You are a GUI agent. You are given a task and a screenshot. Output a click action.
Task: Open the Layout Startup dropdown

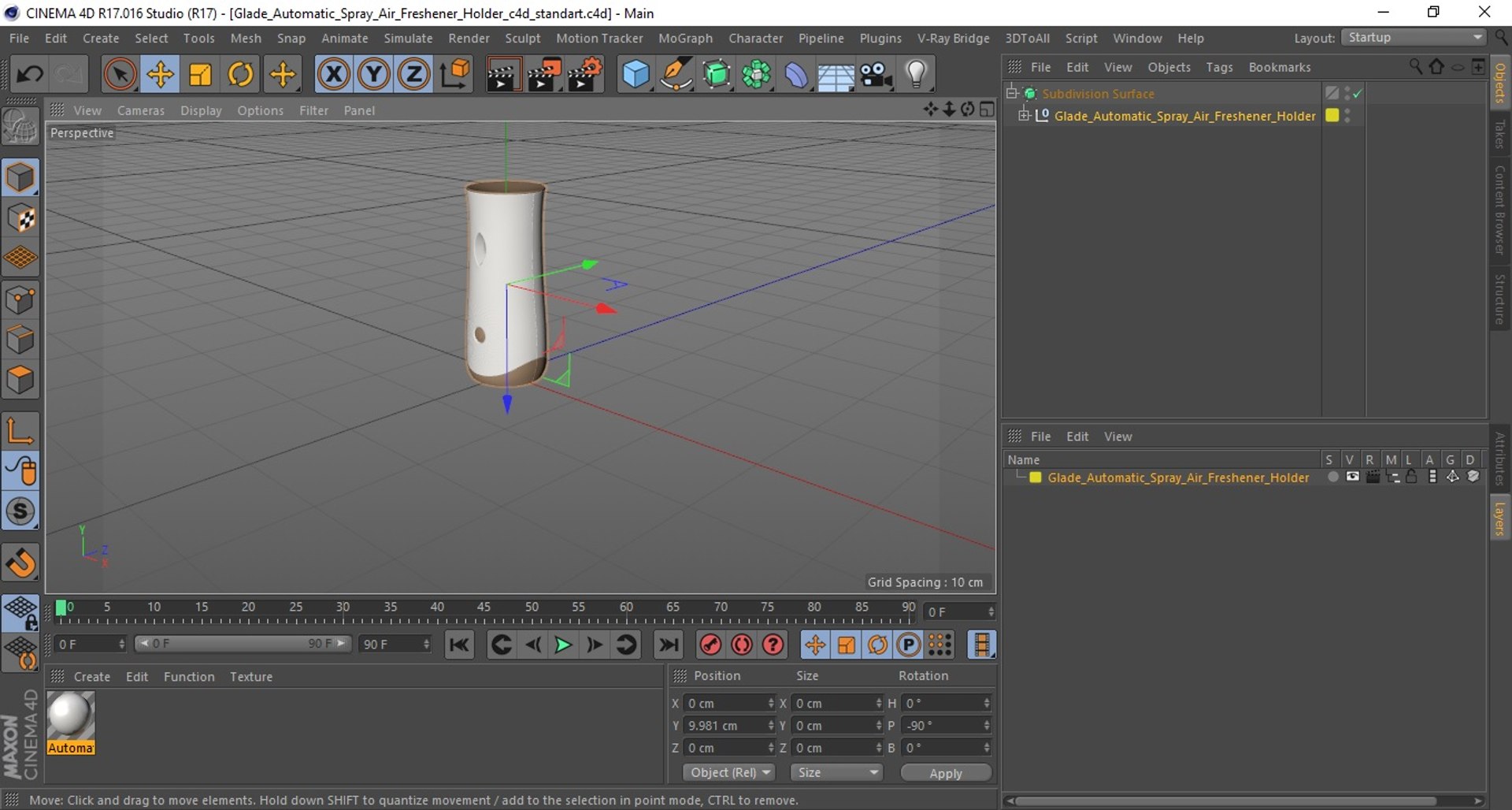click(x=1414, y=38)
